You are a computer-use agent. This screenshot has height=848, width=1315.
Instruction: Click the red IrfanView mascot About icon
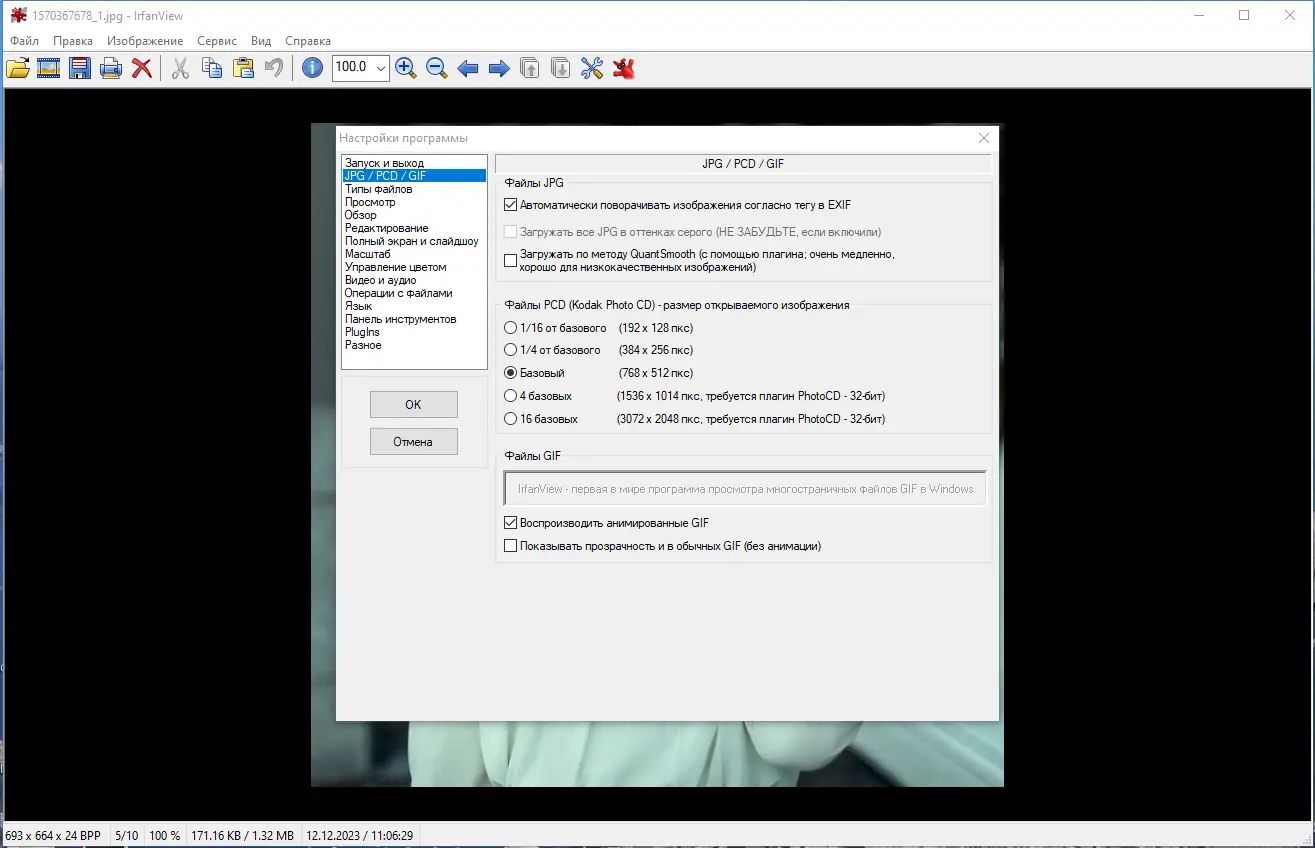pos(623,68)
